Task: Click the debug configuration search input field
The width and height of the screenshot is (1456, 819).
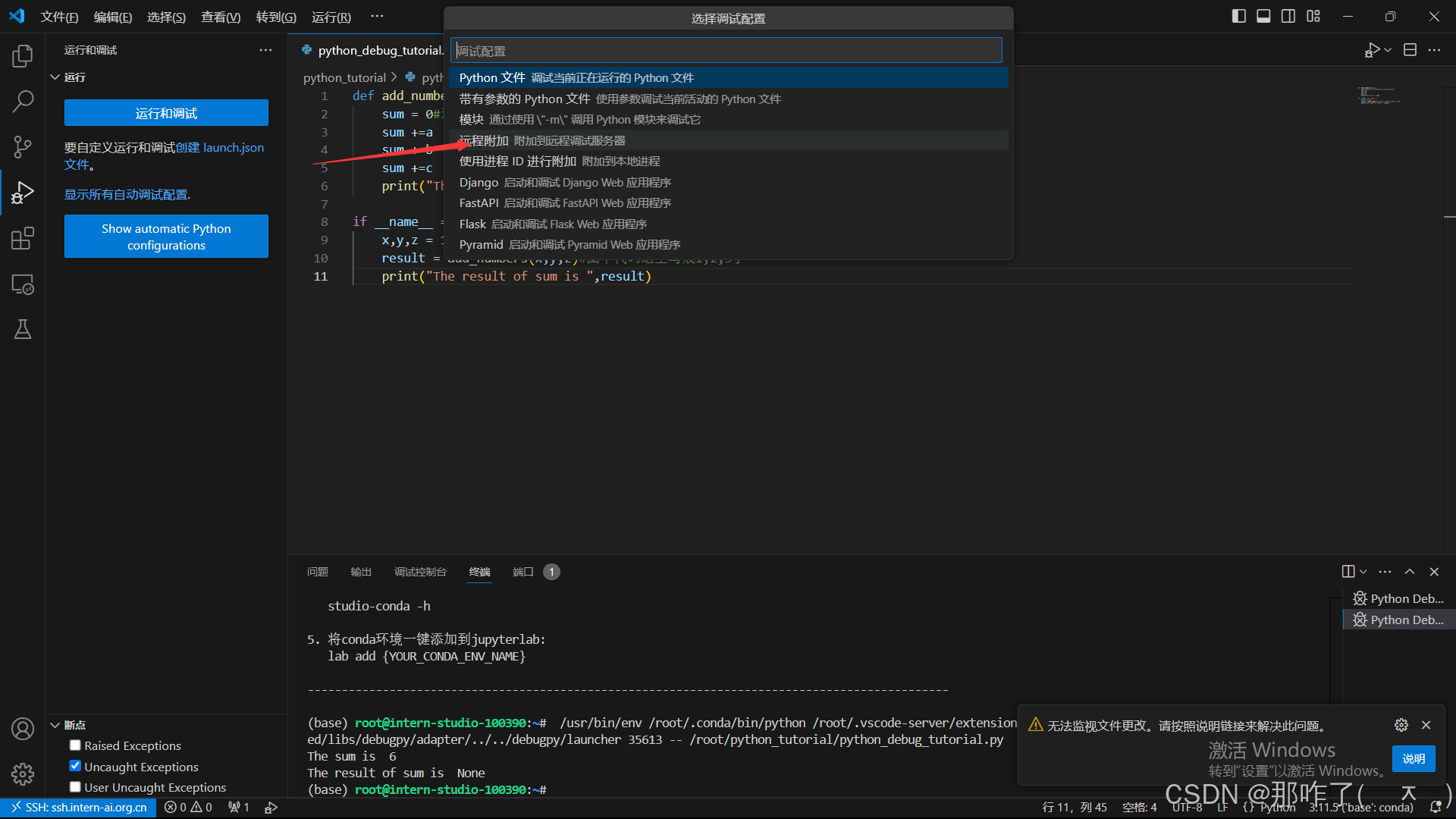Action: pos(726,50)
